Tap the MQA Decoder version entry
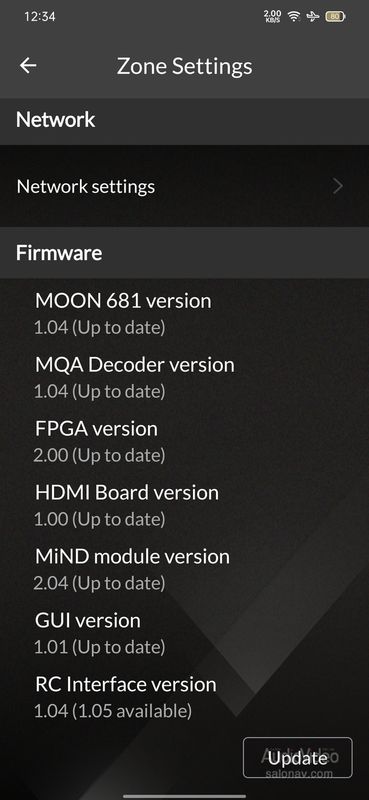This screenshot has height=800, width=369. click(134, 378)
